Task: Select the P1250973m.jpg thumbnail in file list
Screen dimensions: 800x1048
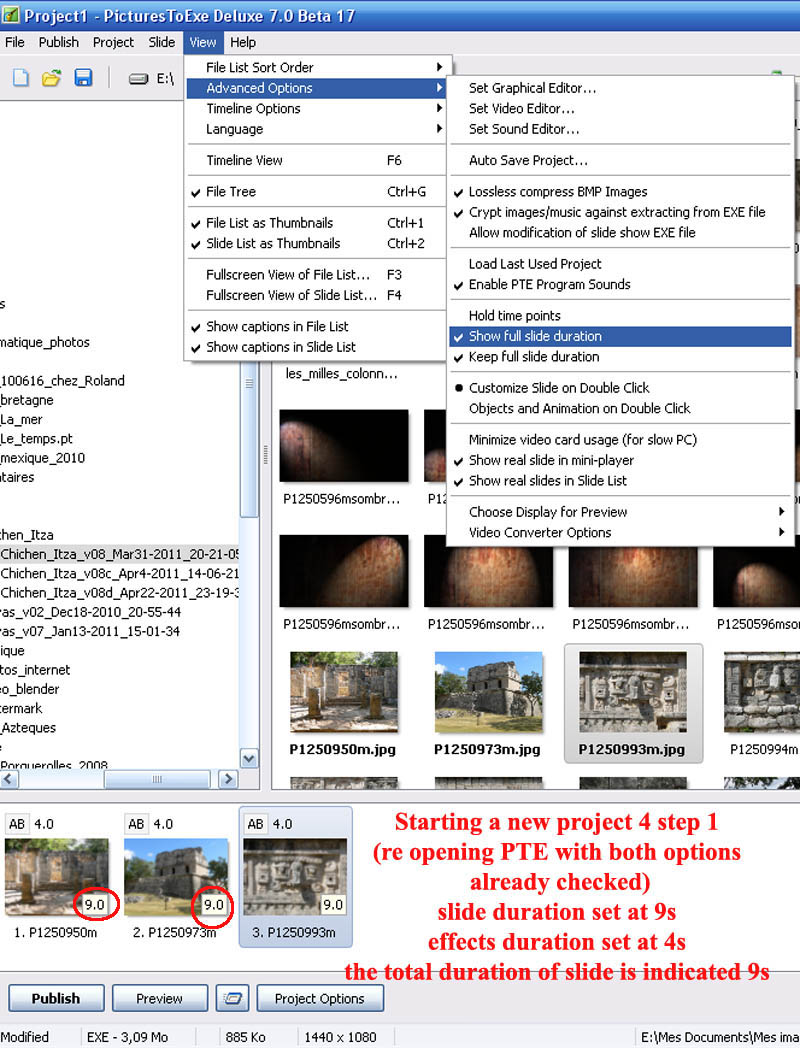Action: coord(488,700)
